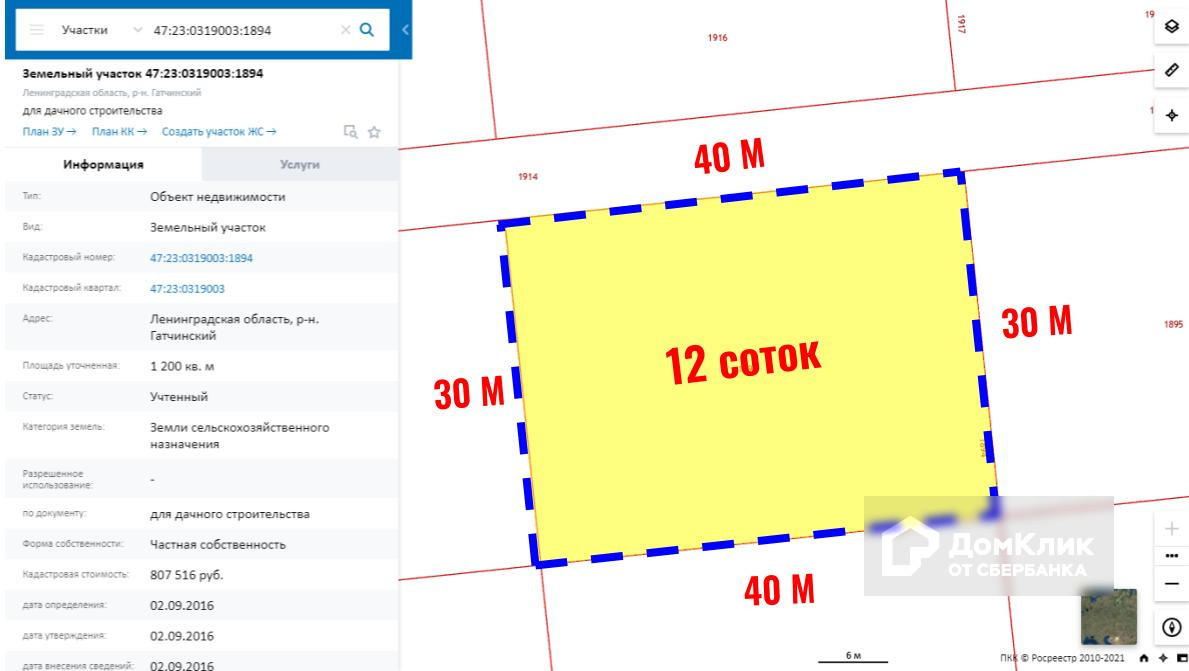Viewport: 1189px width, 671px height.
Task: Open the План ЗУ link
Action: [x=49, y=131]
